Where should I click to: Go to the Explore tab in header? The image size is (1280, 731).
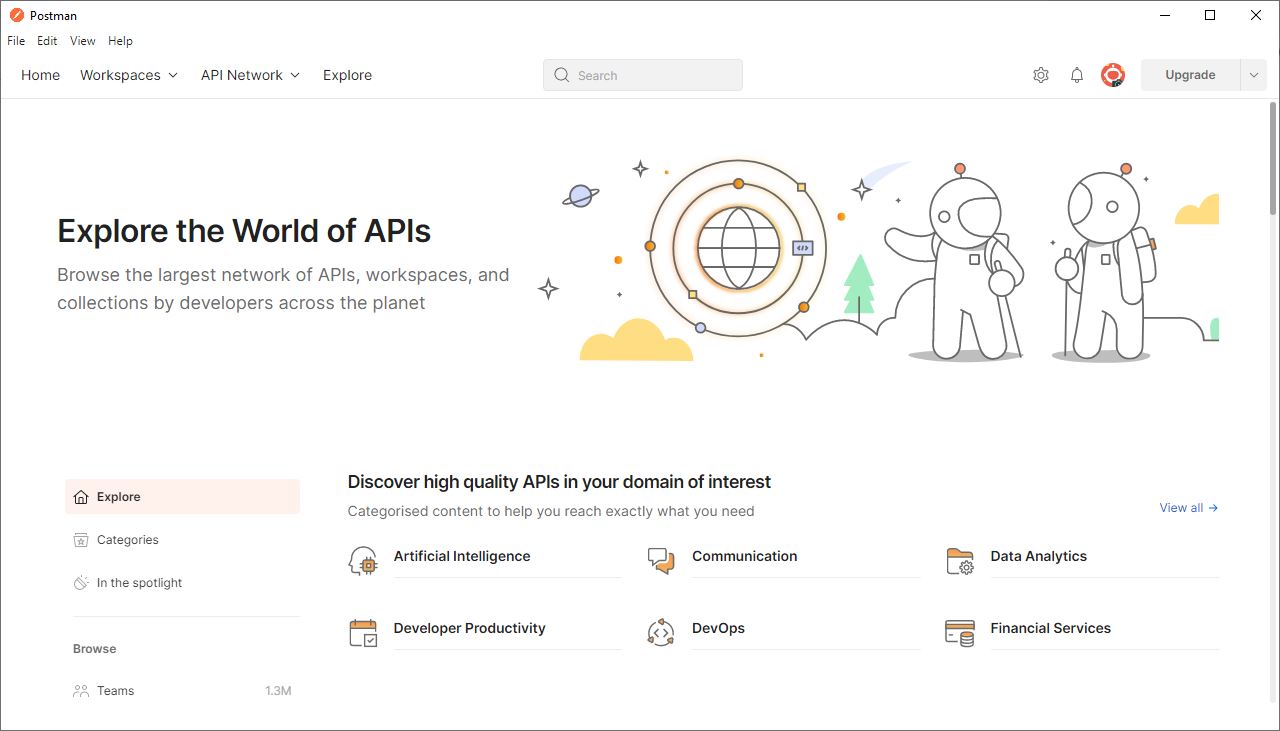click(347, 75)
